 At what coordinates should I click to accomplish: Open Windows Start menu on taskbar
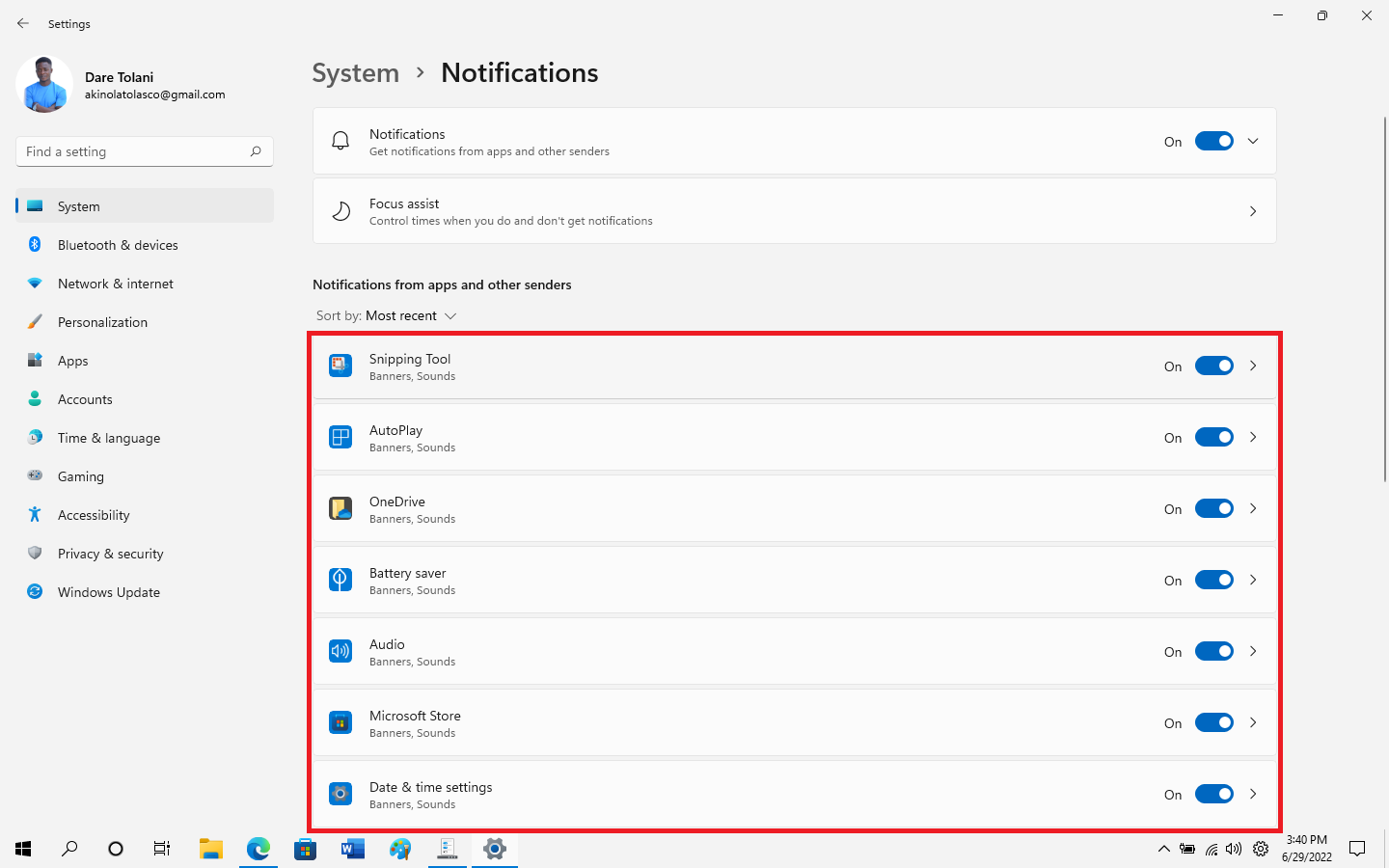coord(23,849)
